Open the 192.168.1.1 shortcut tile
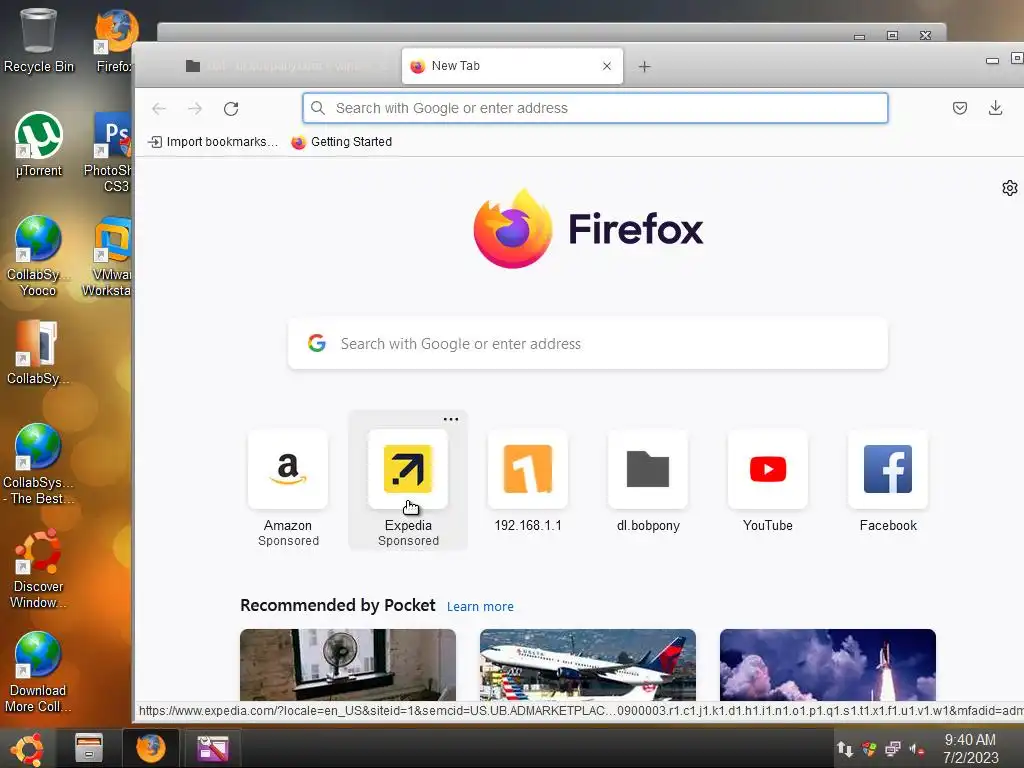 528,482
